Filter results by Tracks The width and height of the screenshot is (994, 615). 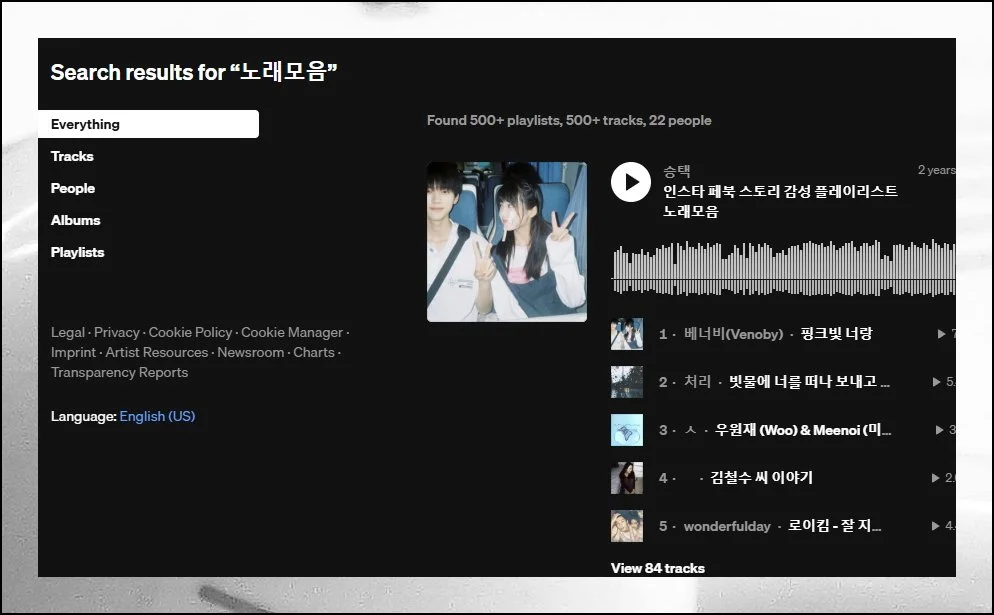[x=72, y=156]
